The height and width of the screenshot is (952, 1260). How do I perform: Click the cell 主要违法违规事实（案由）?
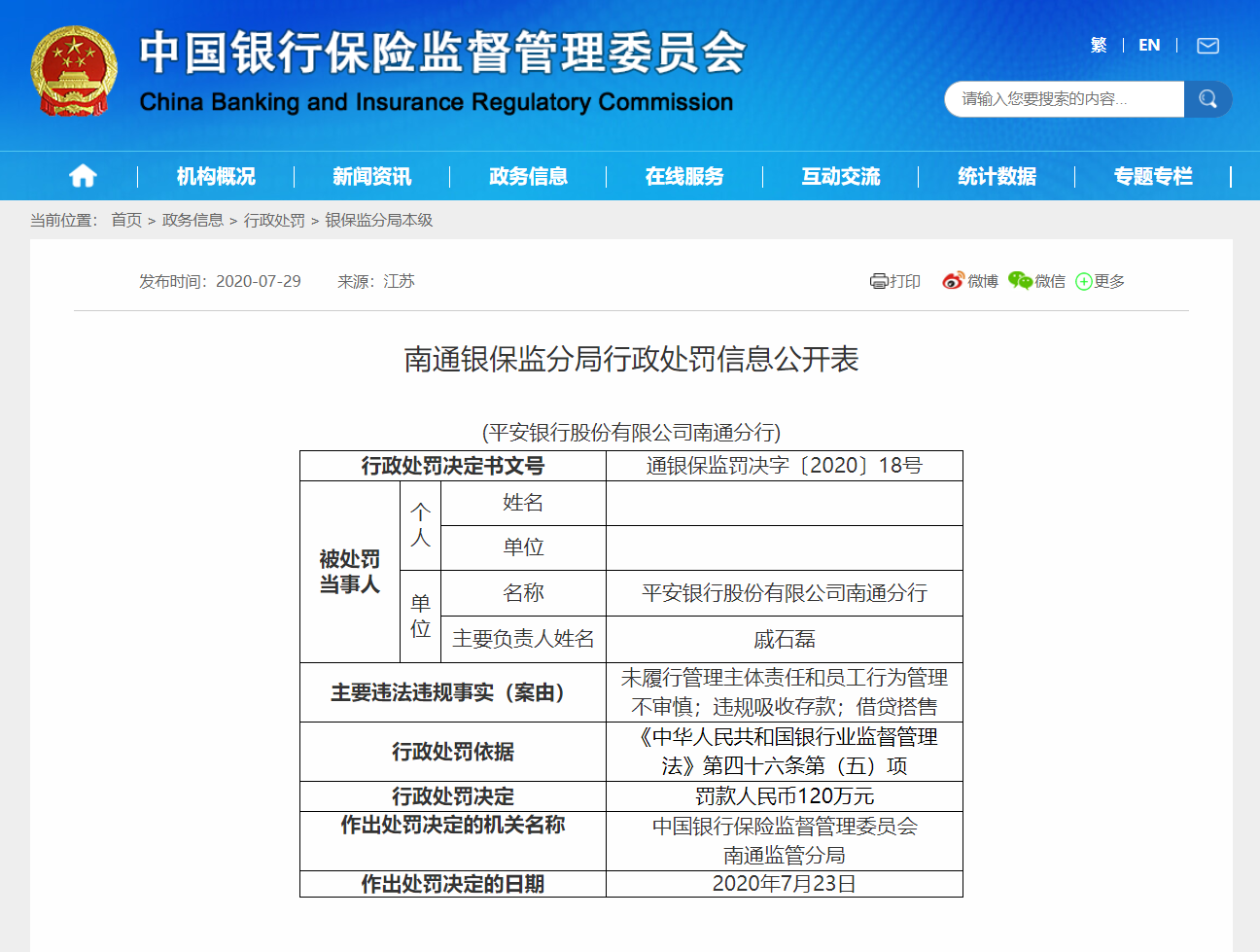(453, 692)
